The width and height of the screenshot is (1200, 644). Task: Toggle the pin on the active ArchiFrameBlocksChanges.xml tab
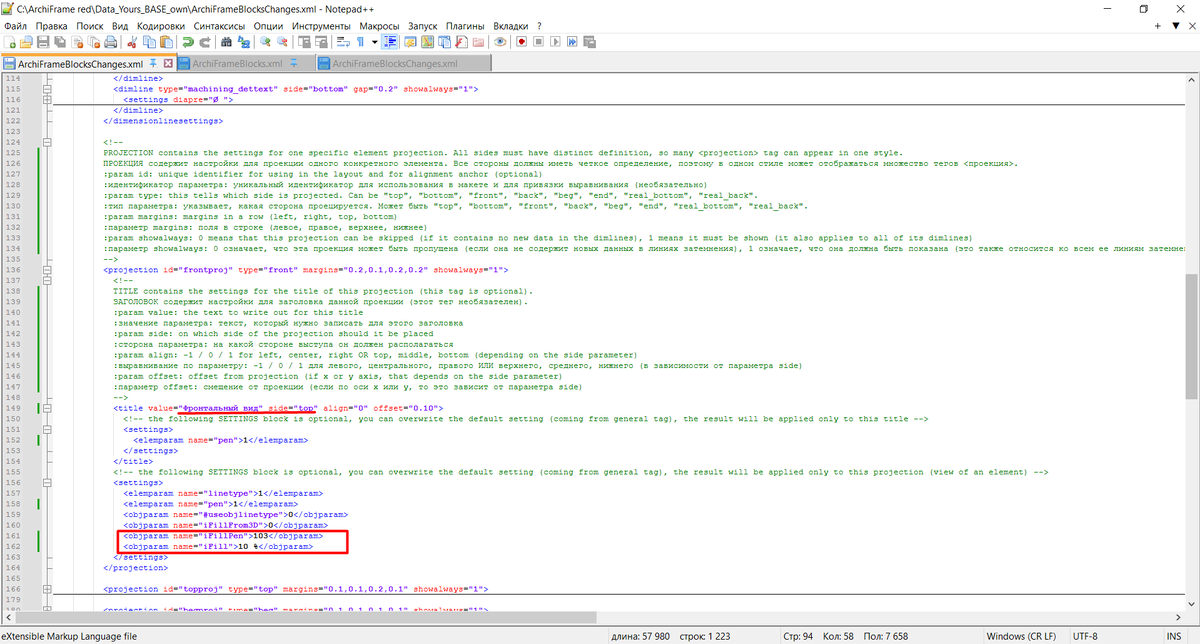tap(153, 63)
